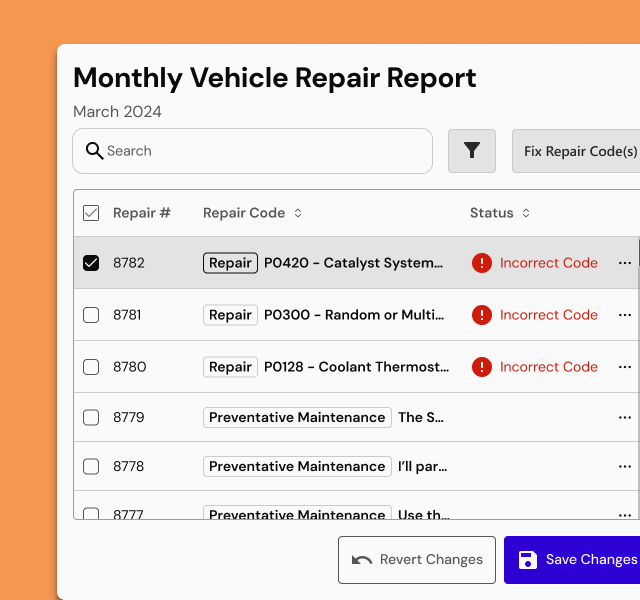The image size is (640, 600).
Task: Click the Fix Repair Code(s) button
Action: pyautogui.click(x=576, y=151)
